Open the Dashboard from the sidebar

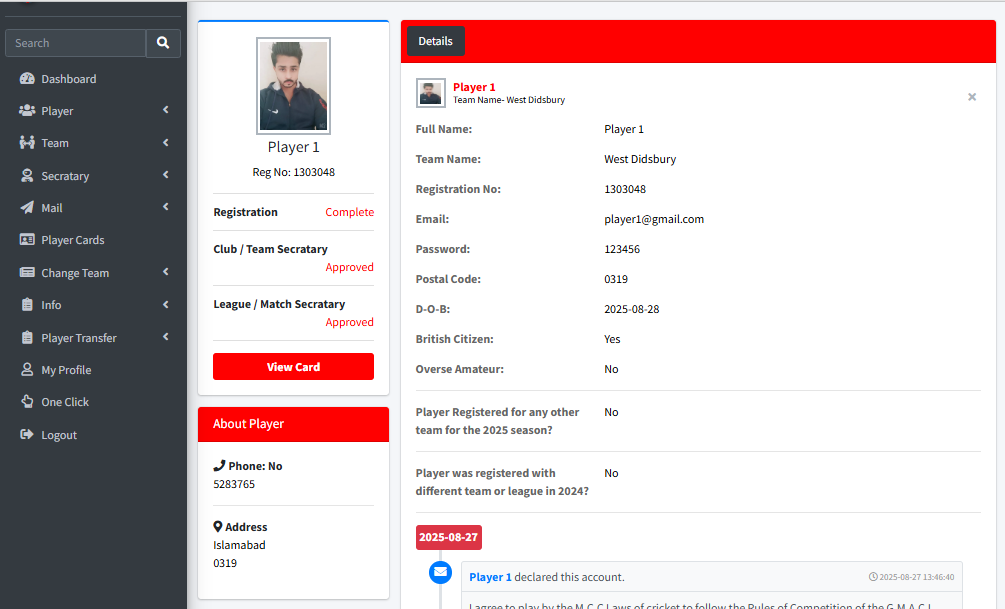pos(26,78)
